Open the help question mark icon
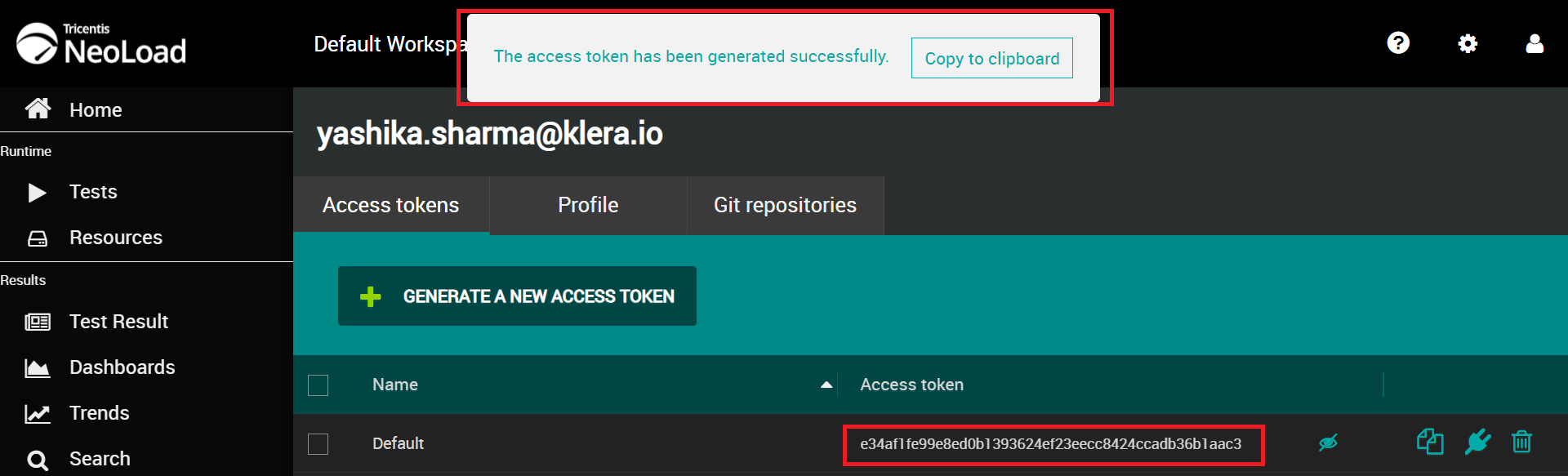Image resolution: width=1568 pixels, height=476 pixels. click(1398, 42)
